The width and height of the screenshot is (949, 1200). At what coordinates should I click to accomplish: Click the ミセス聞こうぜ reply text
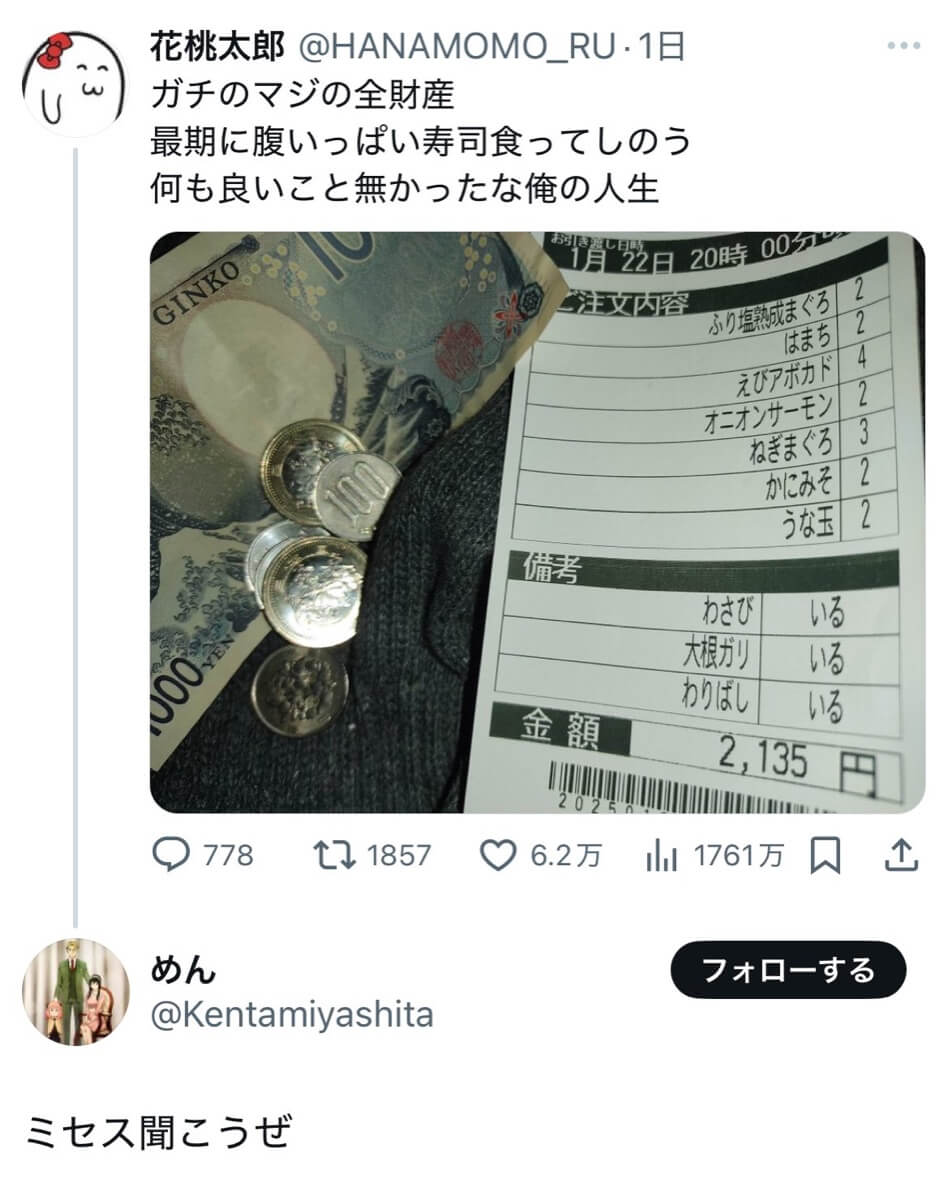pos(158,1133)
